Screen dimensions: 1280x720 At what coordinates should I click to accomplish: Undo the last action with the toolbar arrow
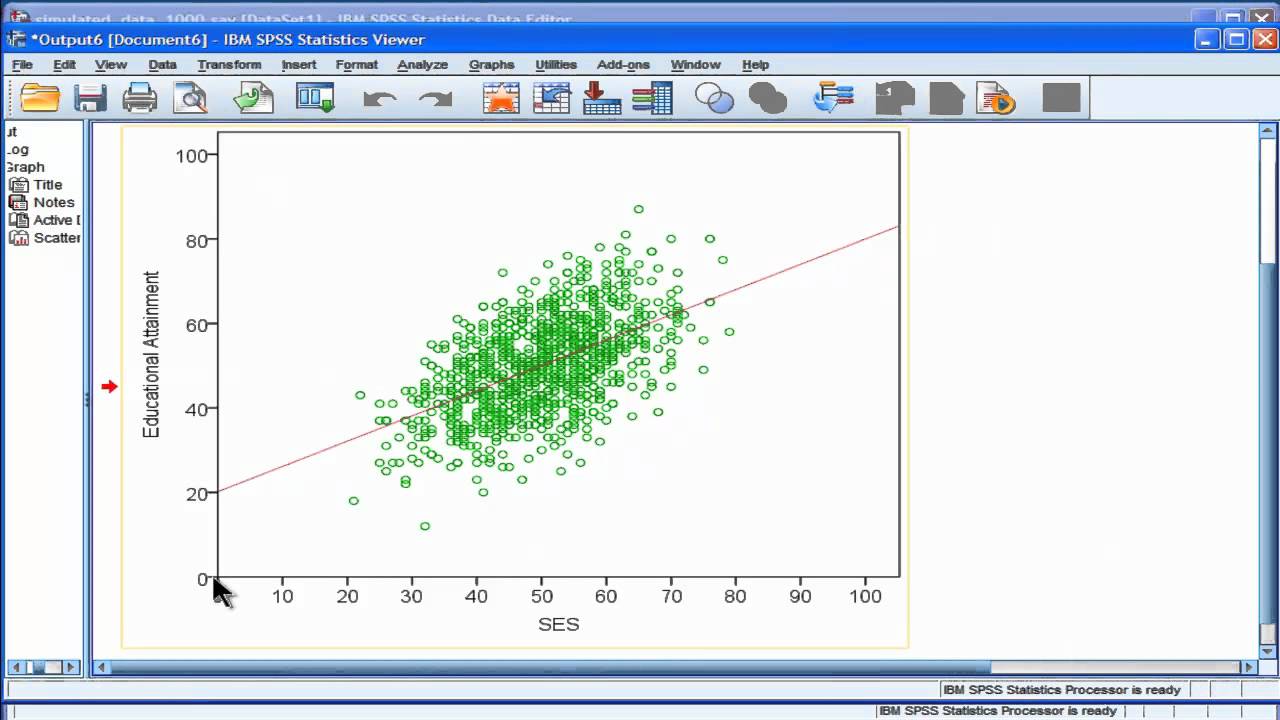click(x=379, y=98)
